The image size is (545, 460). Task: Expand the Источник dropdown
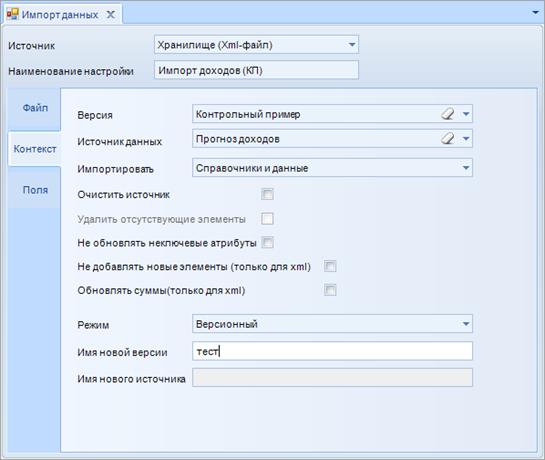(x=352, y=45)
